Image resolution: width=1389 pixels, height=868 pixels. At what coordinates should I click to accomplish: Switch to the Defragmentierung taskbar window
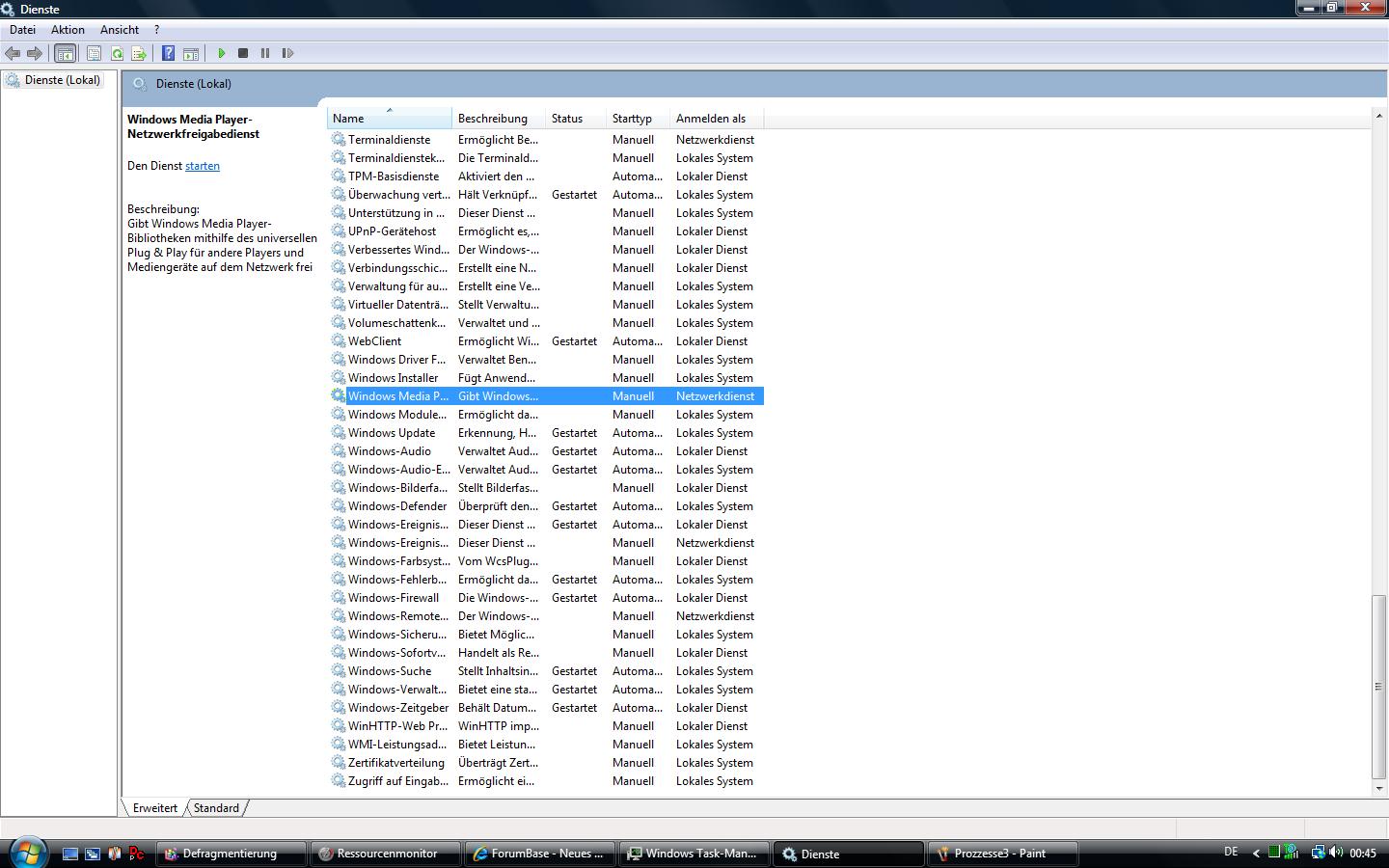(x=231, y=854)
